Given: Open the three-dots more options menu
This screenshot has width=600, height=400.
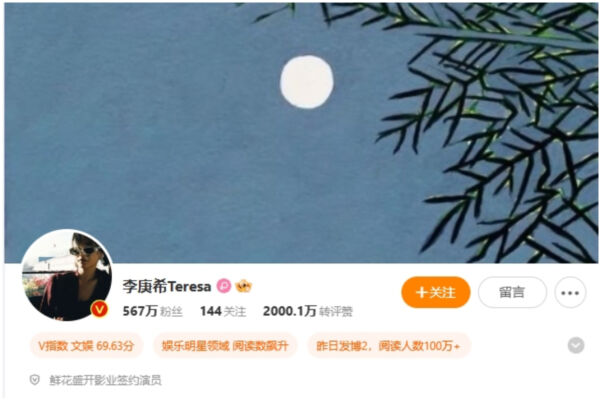Looking at the screenshot, I should (570, 293).
